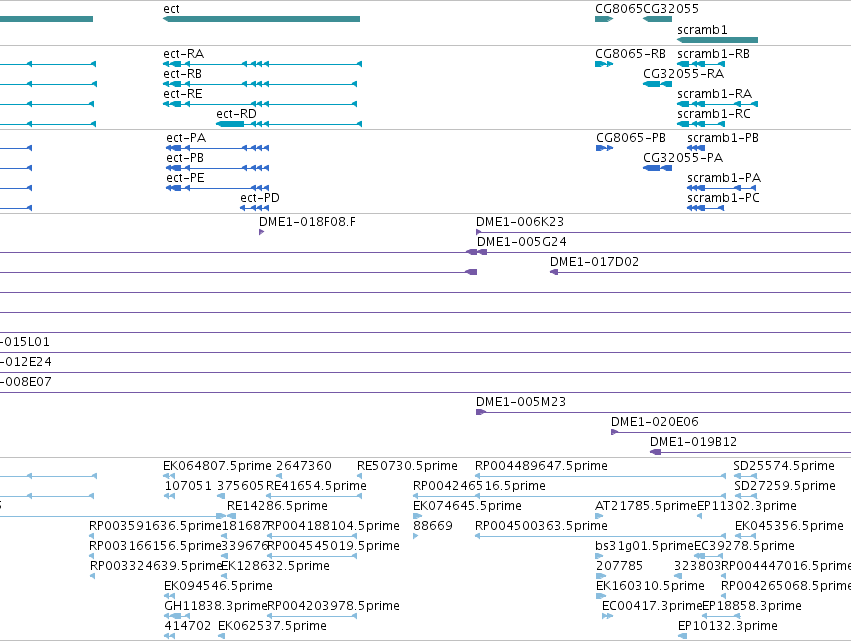Select the teal ect gene bar
Screen dimensions: 851x641
pyautogui.click(x=261, y=19)
